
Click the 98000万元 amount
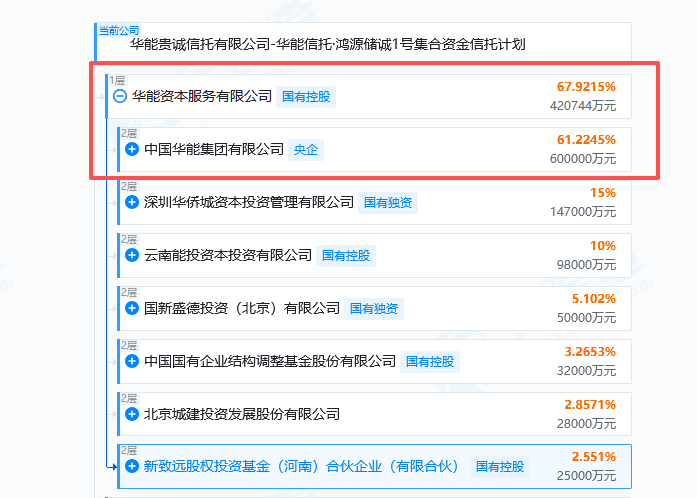pos(586,265)
